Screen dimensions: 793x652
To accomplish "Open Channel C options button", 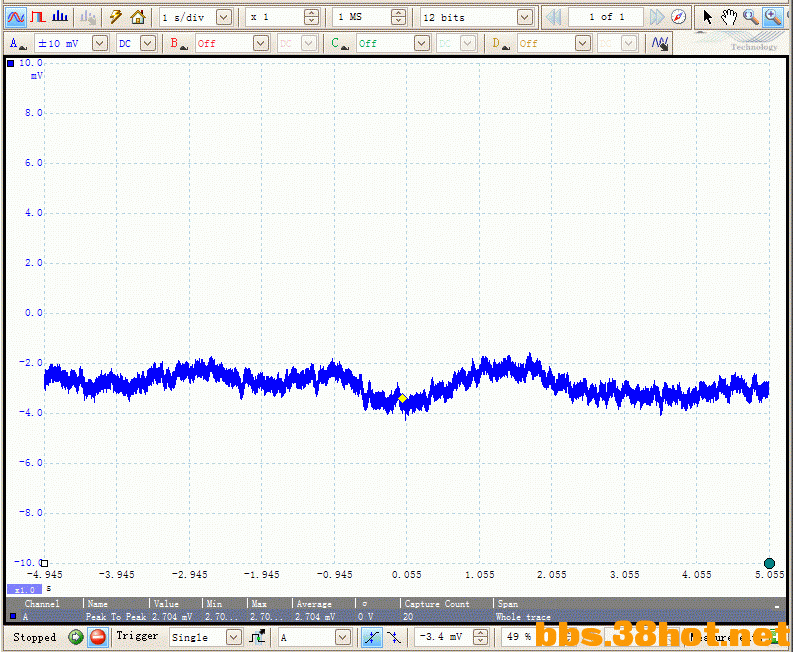I will pos(339,44).
